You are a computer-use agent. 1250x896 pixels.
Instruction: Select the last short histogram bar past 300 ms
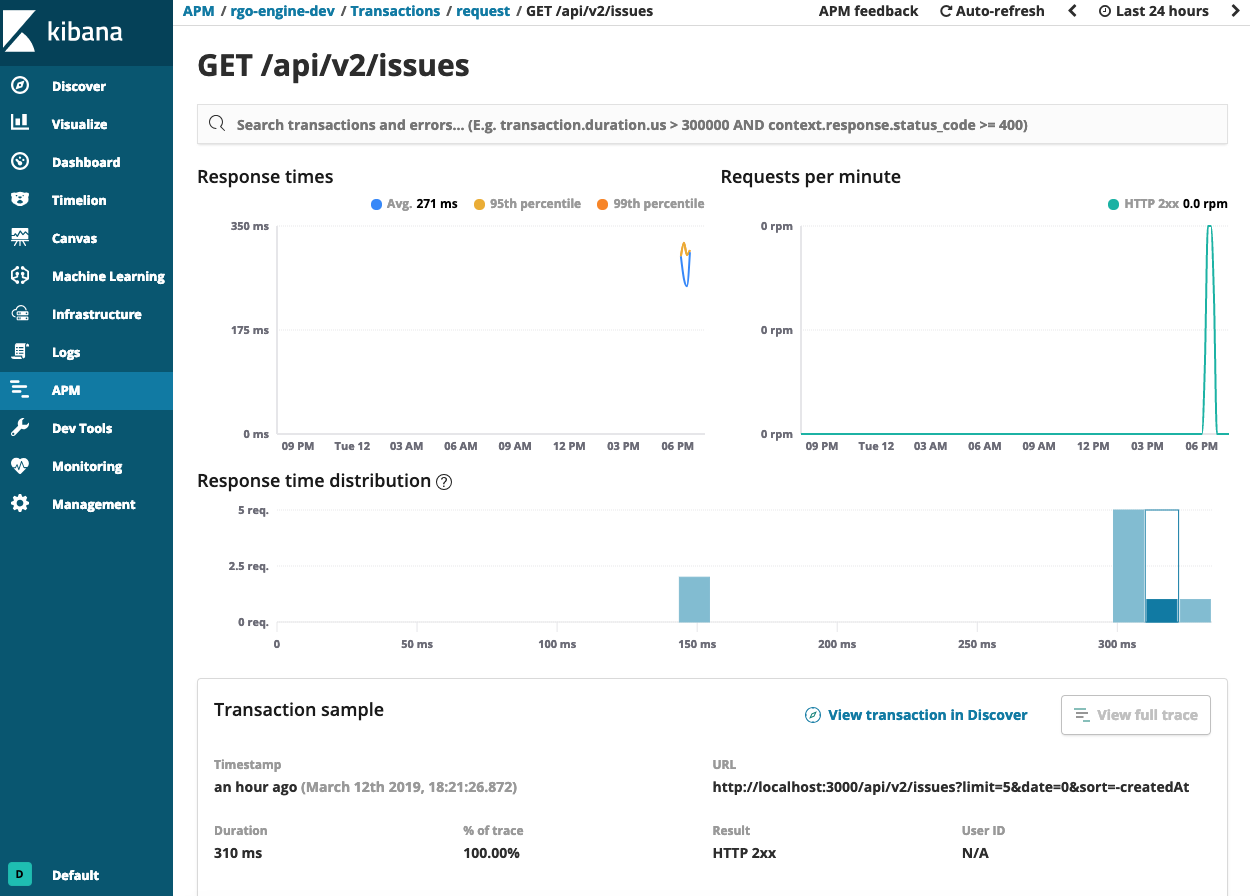pos(1195,610)
